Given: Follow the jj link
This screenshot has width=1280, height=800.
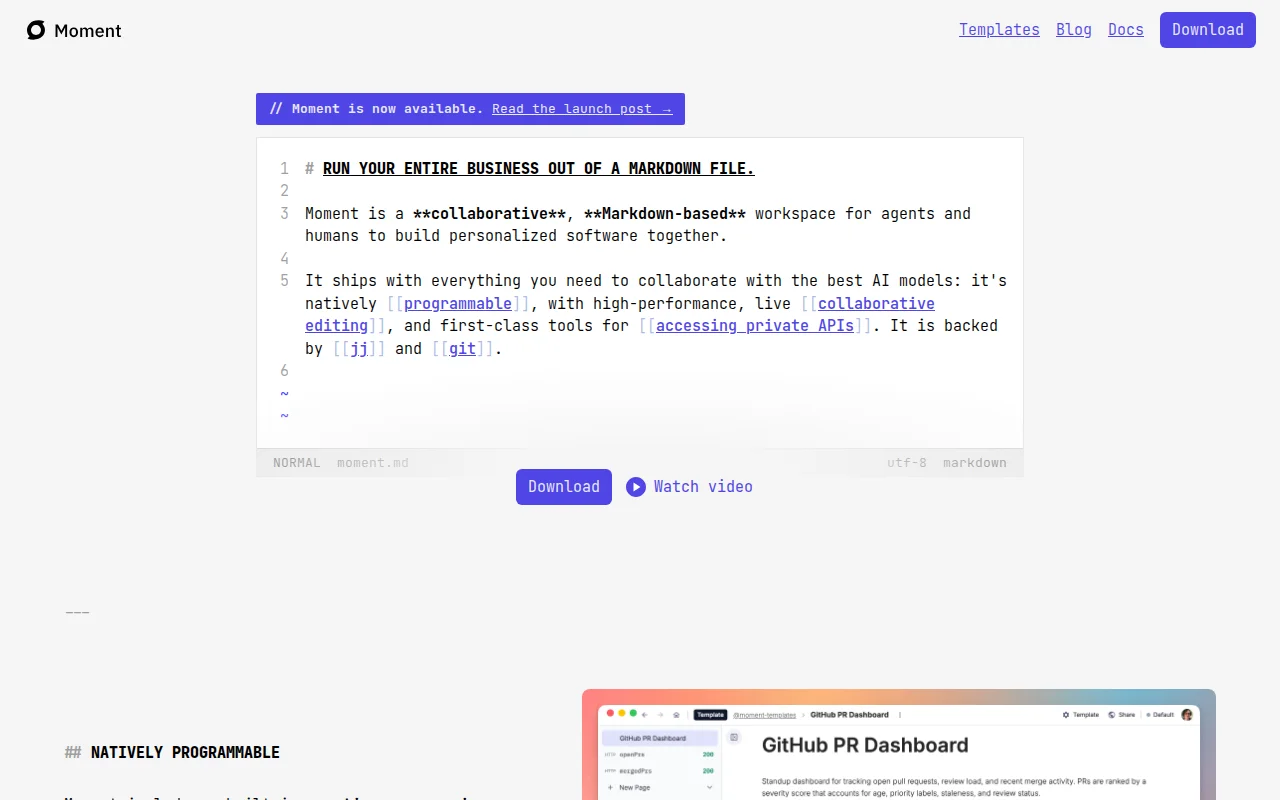Looking at the screenshot, I should pyautogui.click(x=359, y=349).
